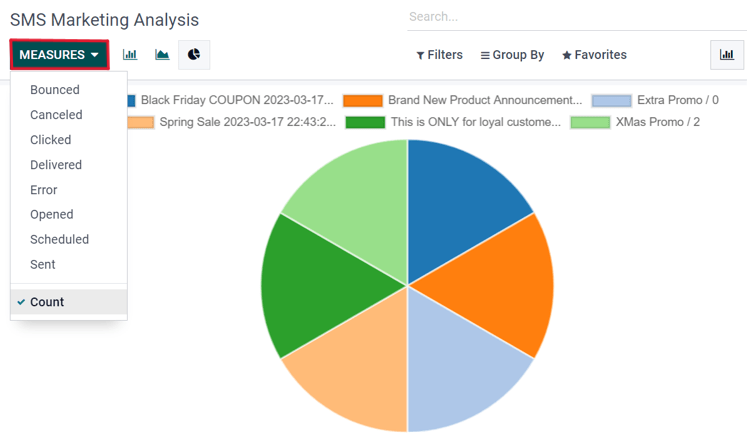Select the Canceled measure
Image resolution: width=747 pixels, height=433 pixels.
[x=56, y=115]
